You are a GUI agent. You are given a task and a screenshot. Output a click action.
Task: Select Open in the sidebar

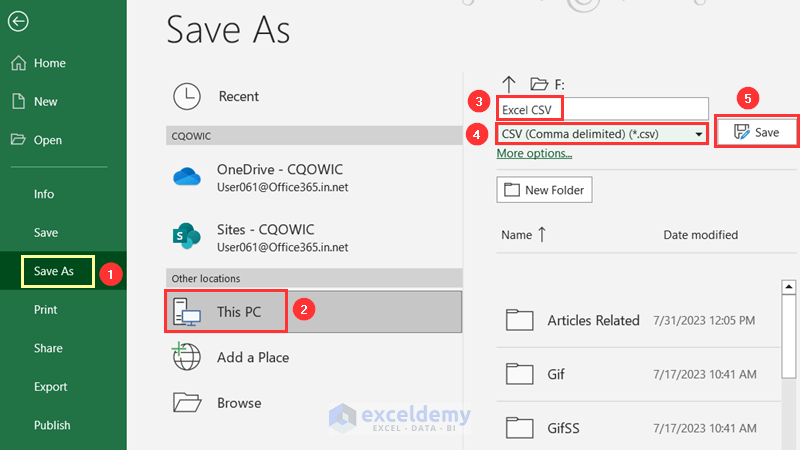(x=47, y=140)
